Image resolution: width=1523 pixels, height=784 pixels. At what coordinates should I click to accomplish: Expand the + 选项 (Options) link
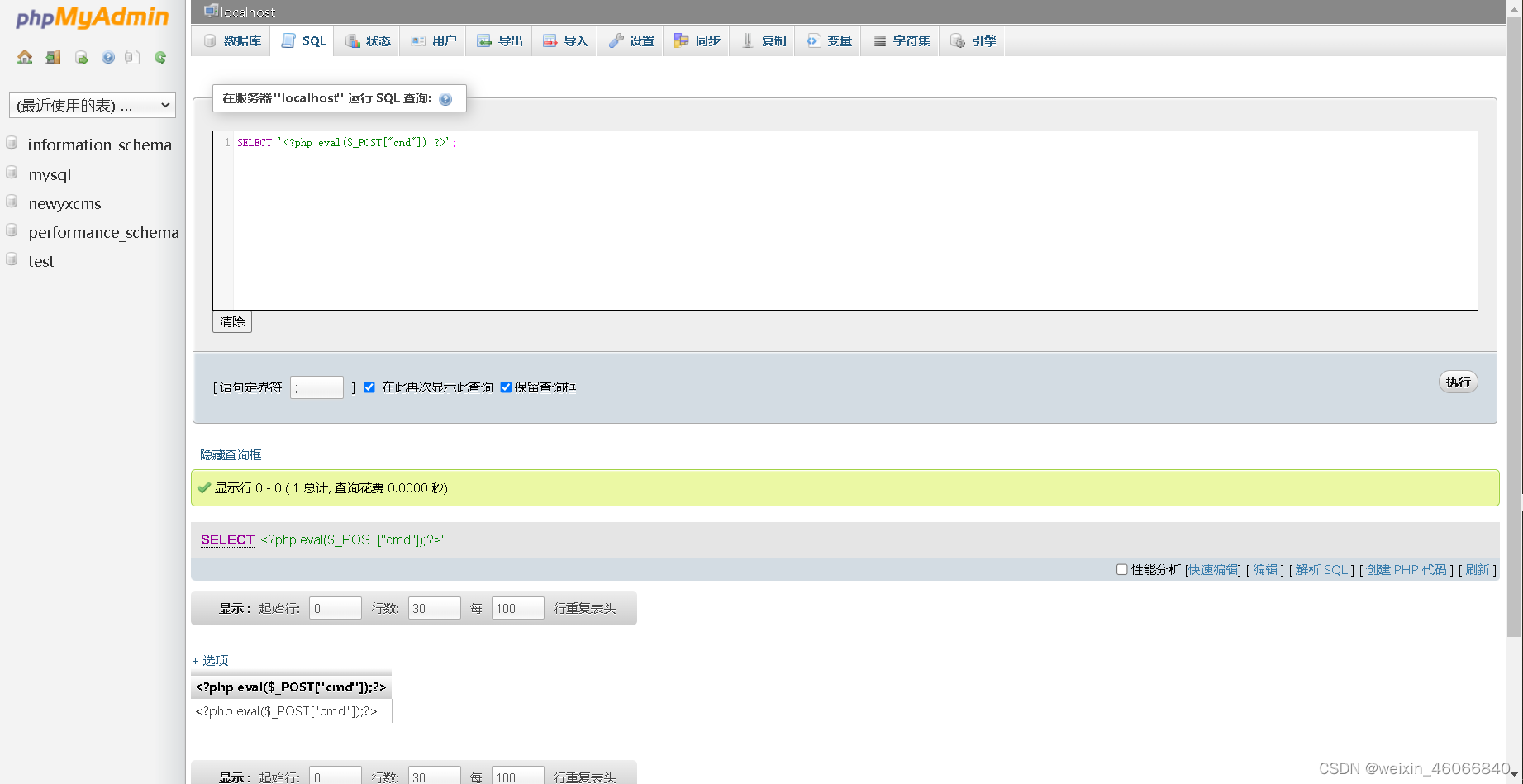[x=210, y=661]
